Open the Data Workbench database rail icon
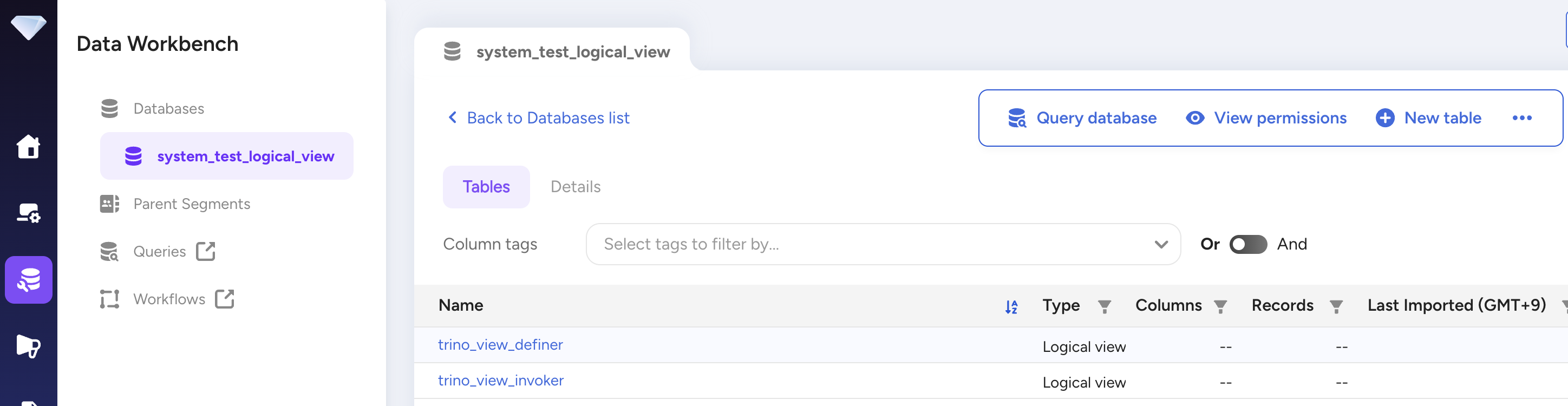Screen dimensions: 1568x406 28,280
